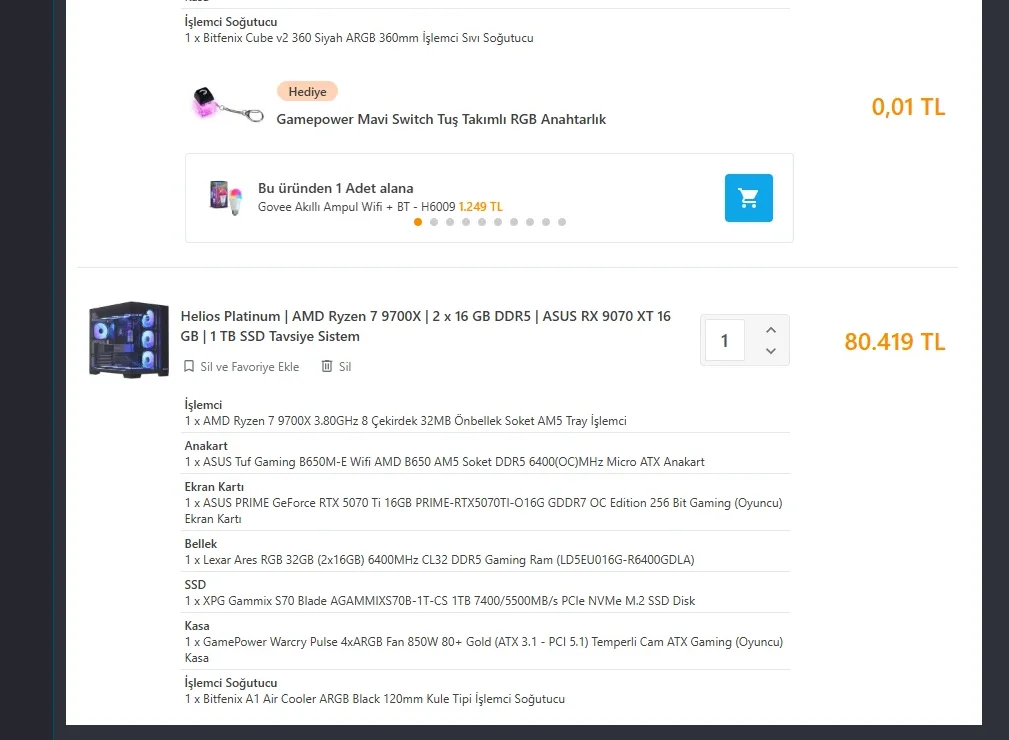This screenshot has height=740, width=1009.
Task: Click the Ekran Kartı section label
Action: click(214, 487)
